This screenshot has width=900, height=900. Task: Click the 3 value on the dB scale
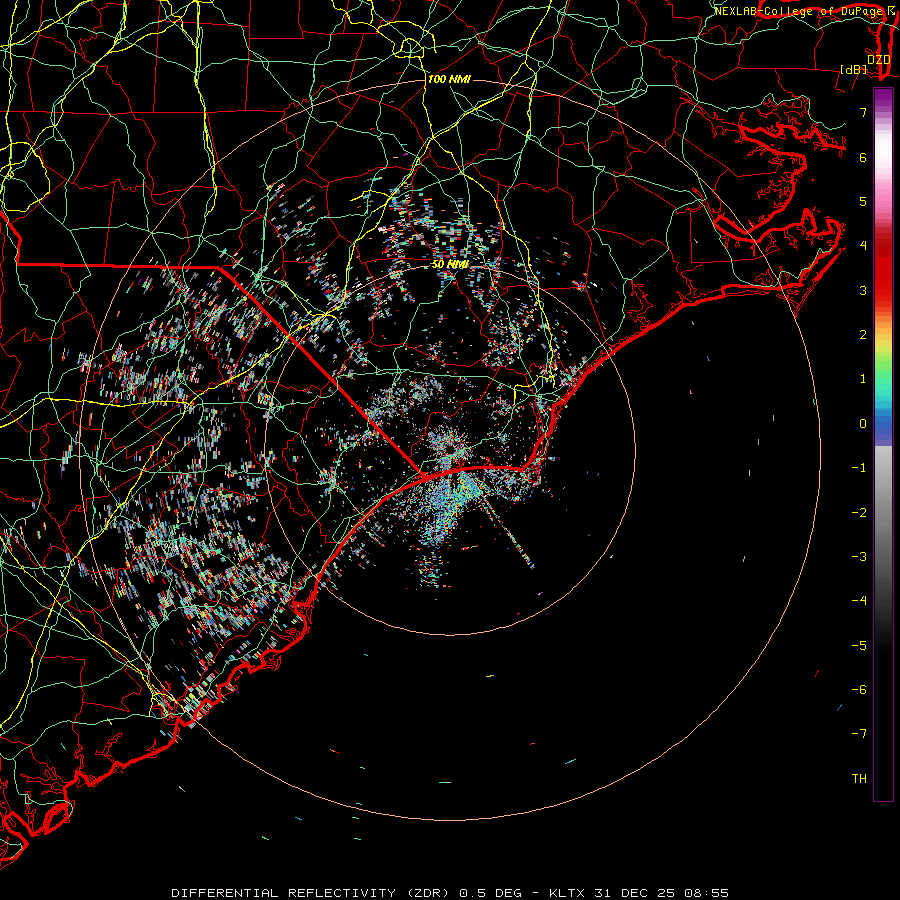863,290
